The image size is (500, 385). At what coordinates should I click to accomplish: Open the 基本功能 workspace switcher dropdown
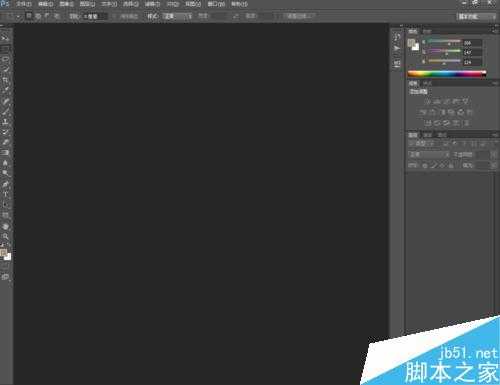click(x=476, y=16)
